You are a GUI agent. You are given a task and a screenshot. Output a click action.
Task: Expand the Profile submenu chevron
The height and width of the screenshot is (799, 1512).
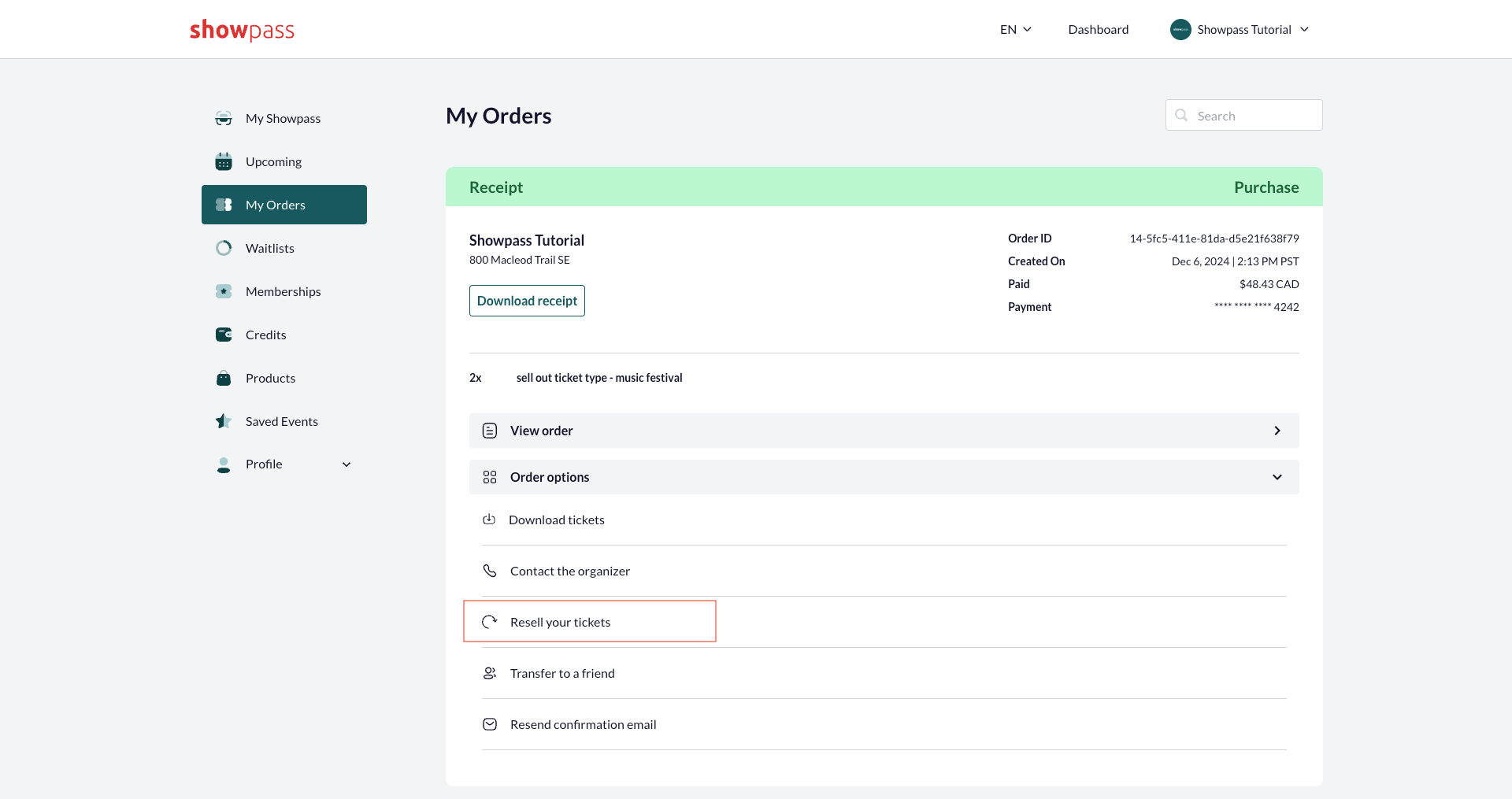(346, 464)
